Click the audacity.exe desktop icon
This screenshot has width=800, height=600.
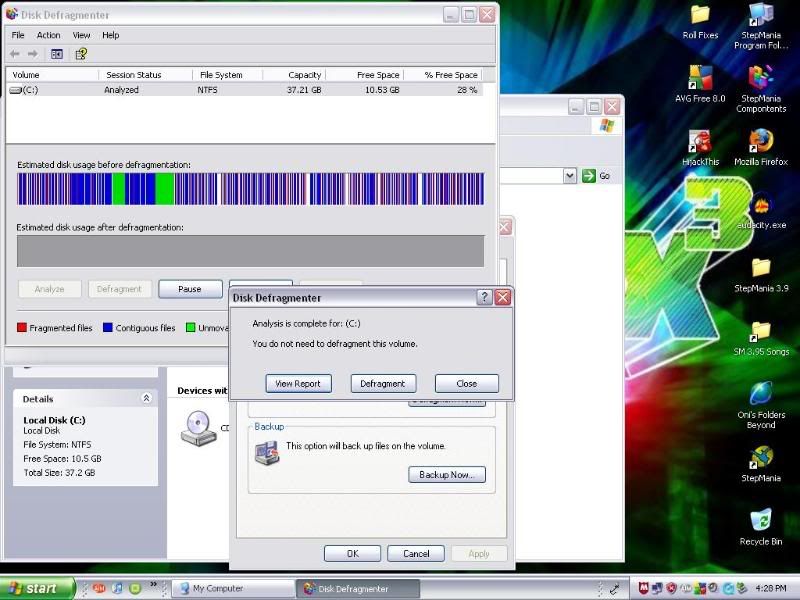761,205
